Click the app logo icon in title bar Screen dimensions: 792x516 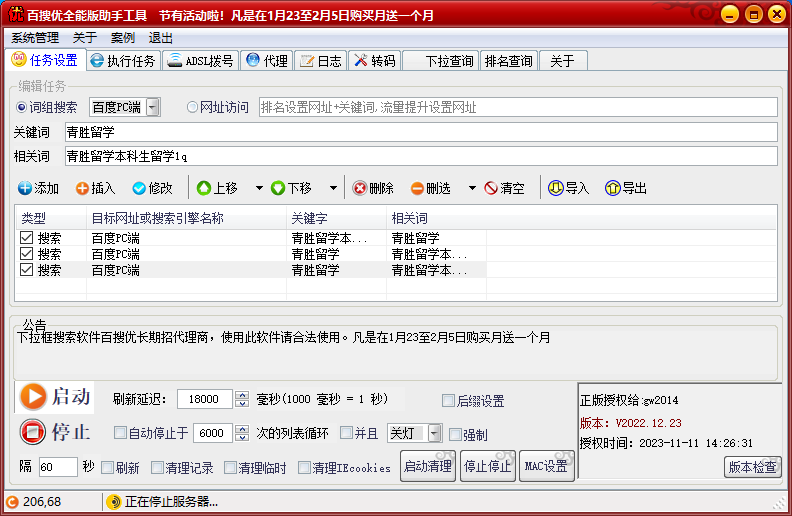pyautogui.click(x=16, y=14)
